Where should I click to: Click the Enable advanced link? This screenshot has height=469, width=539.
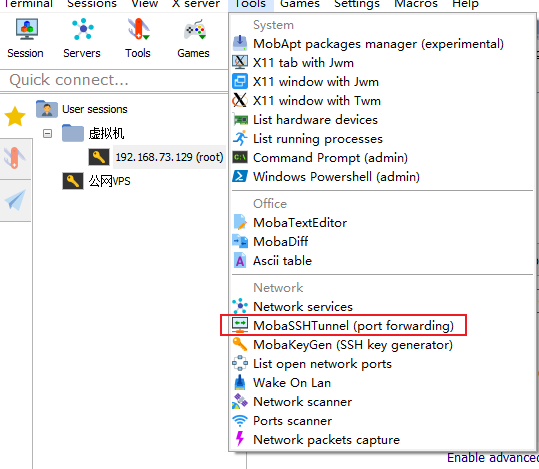tap(493, 458)
